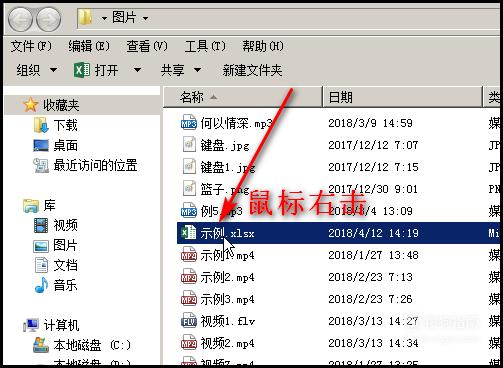503x368 pixels.
Task: Open the 帮助(H) menu
Action: tap(263, 46)
